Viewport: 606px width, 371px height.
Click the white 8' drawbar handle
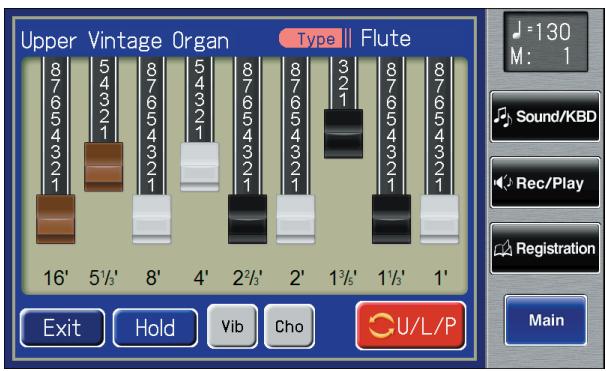point(152,219)
